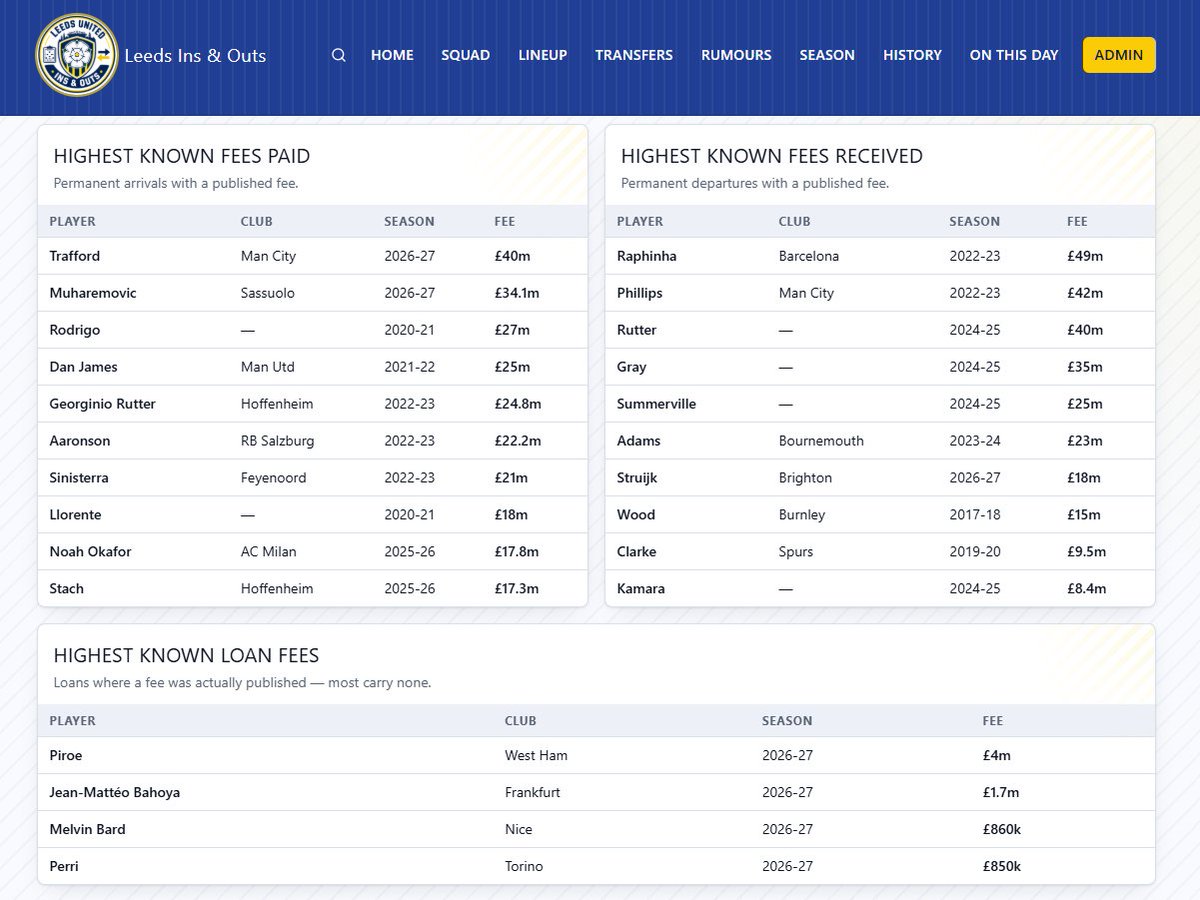Go to the HOME menu item
This screenshot has width=1200, height=900.
click(x=392, y=55)
